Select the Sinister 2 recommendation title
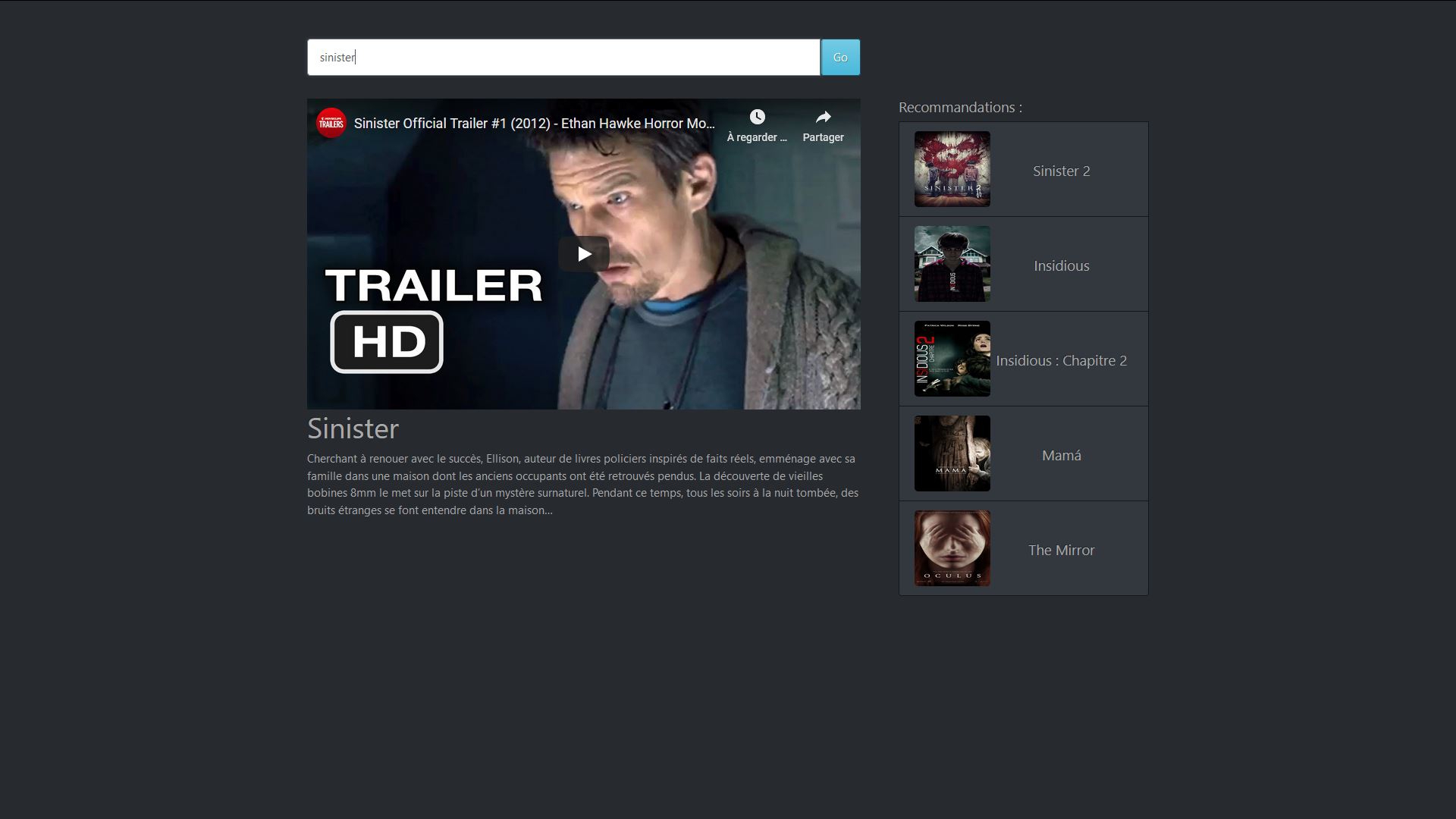Screen dimensions: 1456x819 tap(1061, 171)
